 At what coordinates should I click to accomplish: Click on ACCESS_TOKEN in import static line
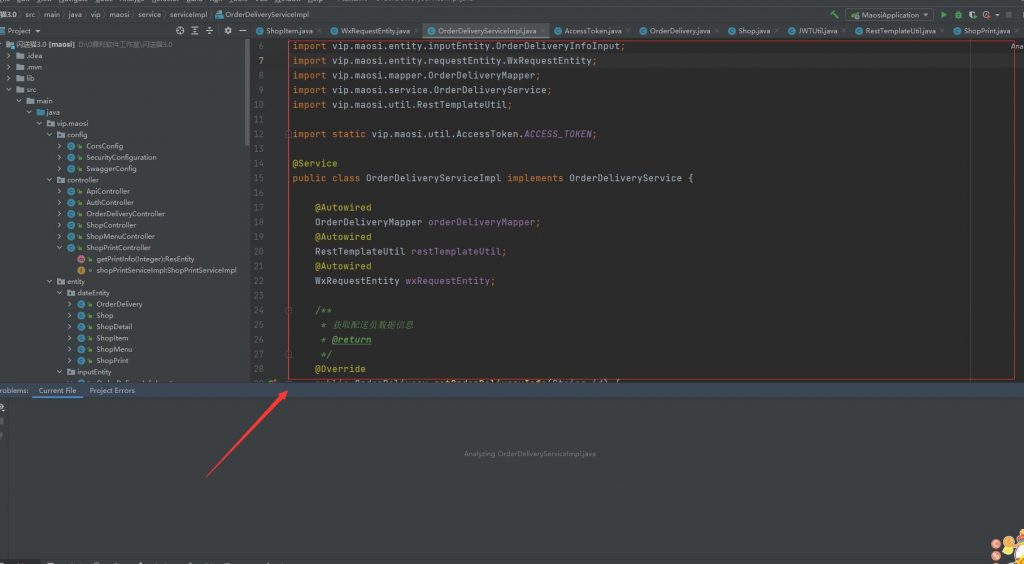pos(559,134)
